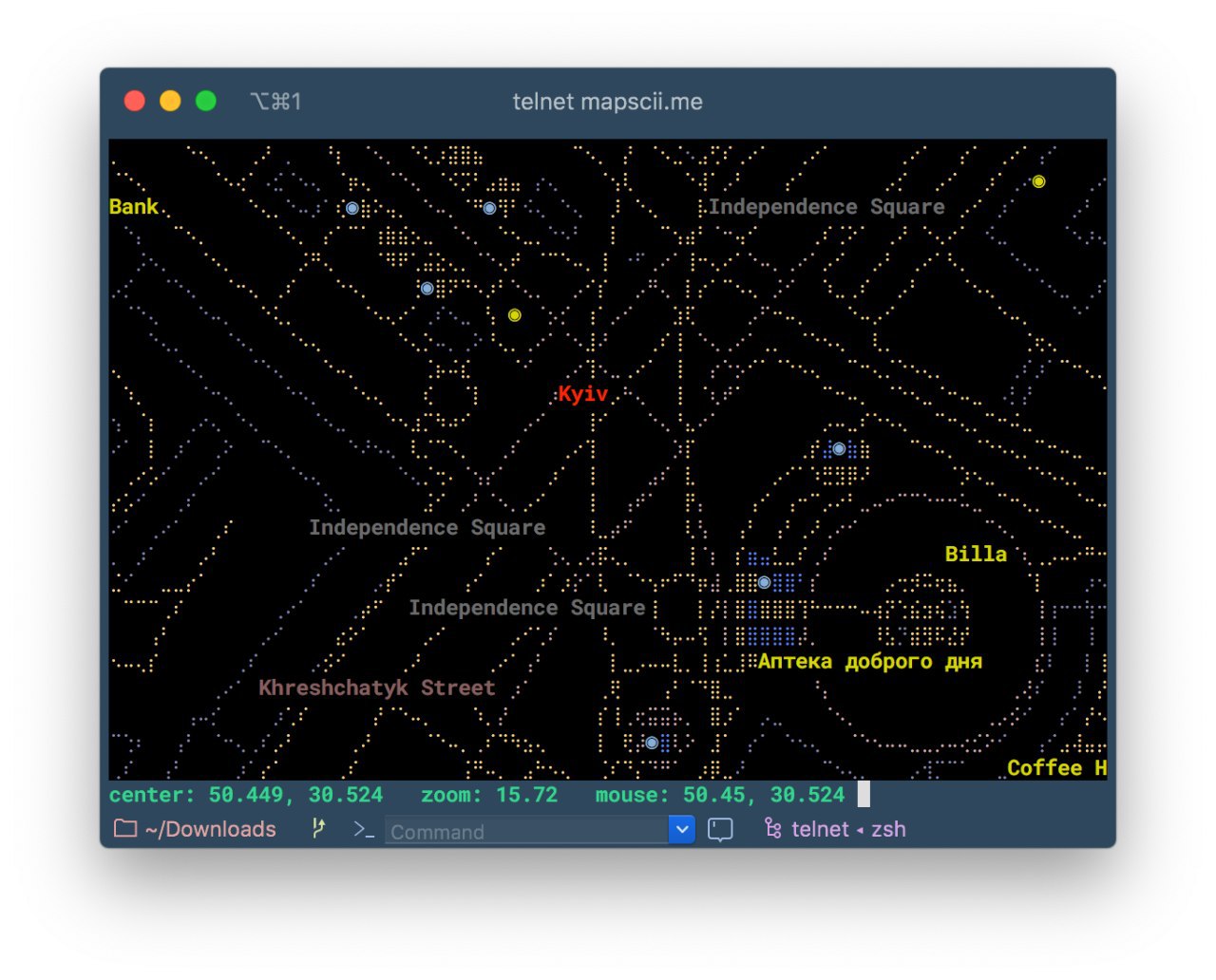This screenshot has width=1216, height=980.
Task: Click the green zoom window button
Action: [205, 101]
